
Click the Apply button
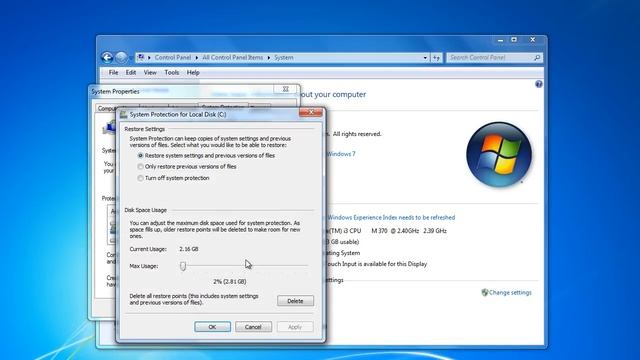[x=295, y=327]
